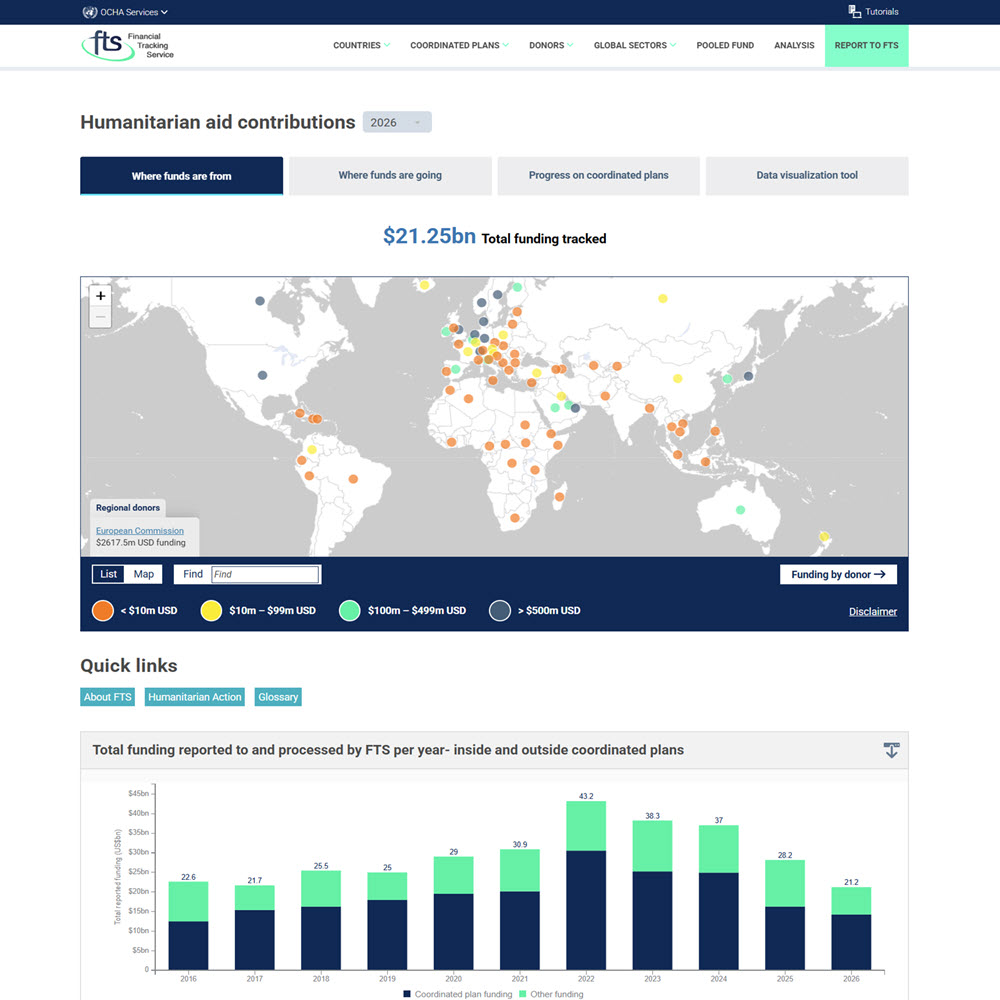Open the Humanitarian Action quick link

[x=195, y=697]
